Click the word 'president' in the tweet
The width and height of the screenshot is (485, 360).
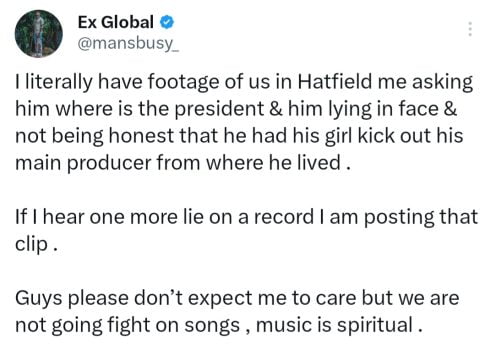[x=219, y=109]
